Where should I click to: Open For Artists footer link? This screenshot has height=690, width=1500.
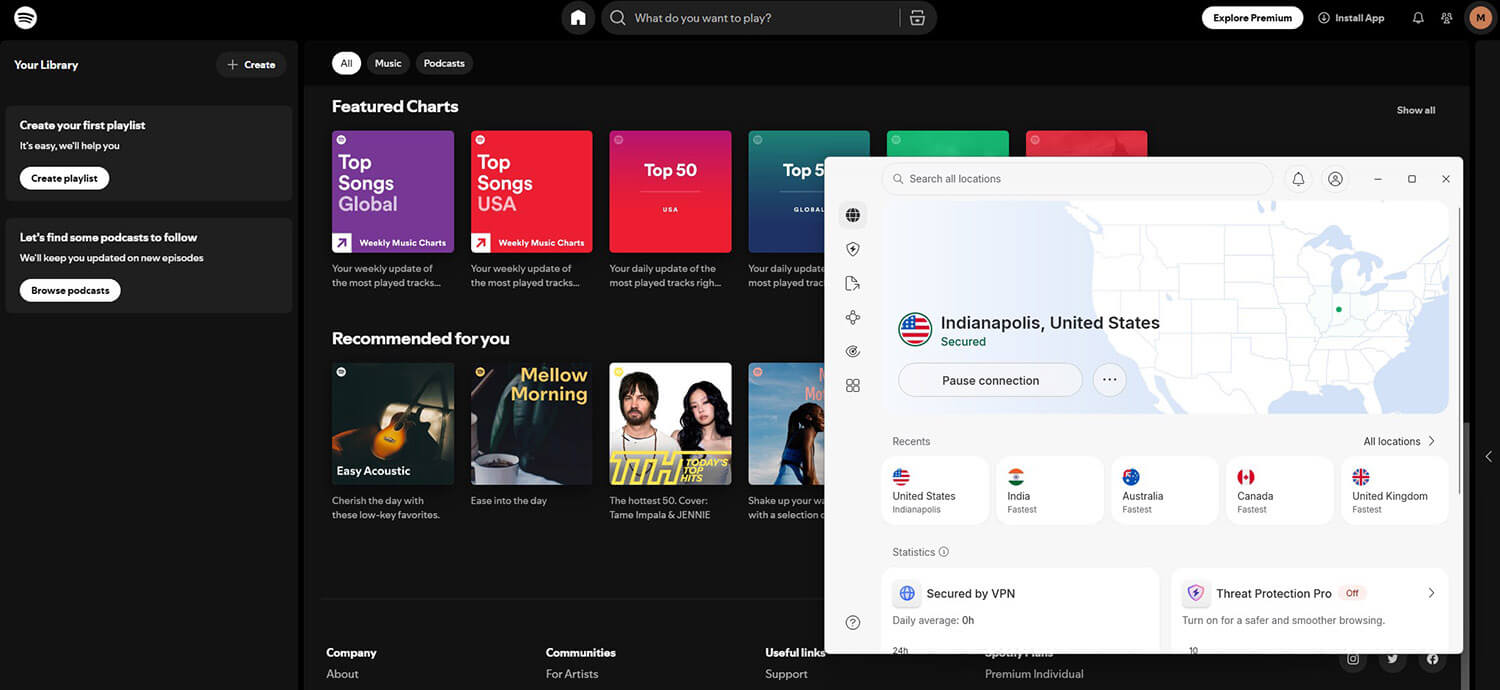tap(572, 674)
